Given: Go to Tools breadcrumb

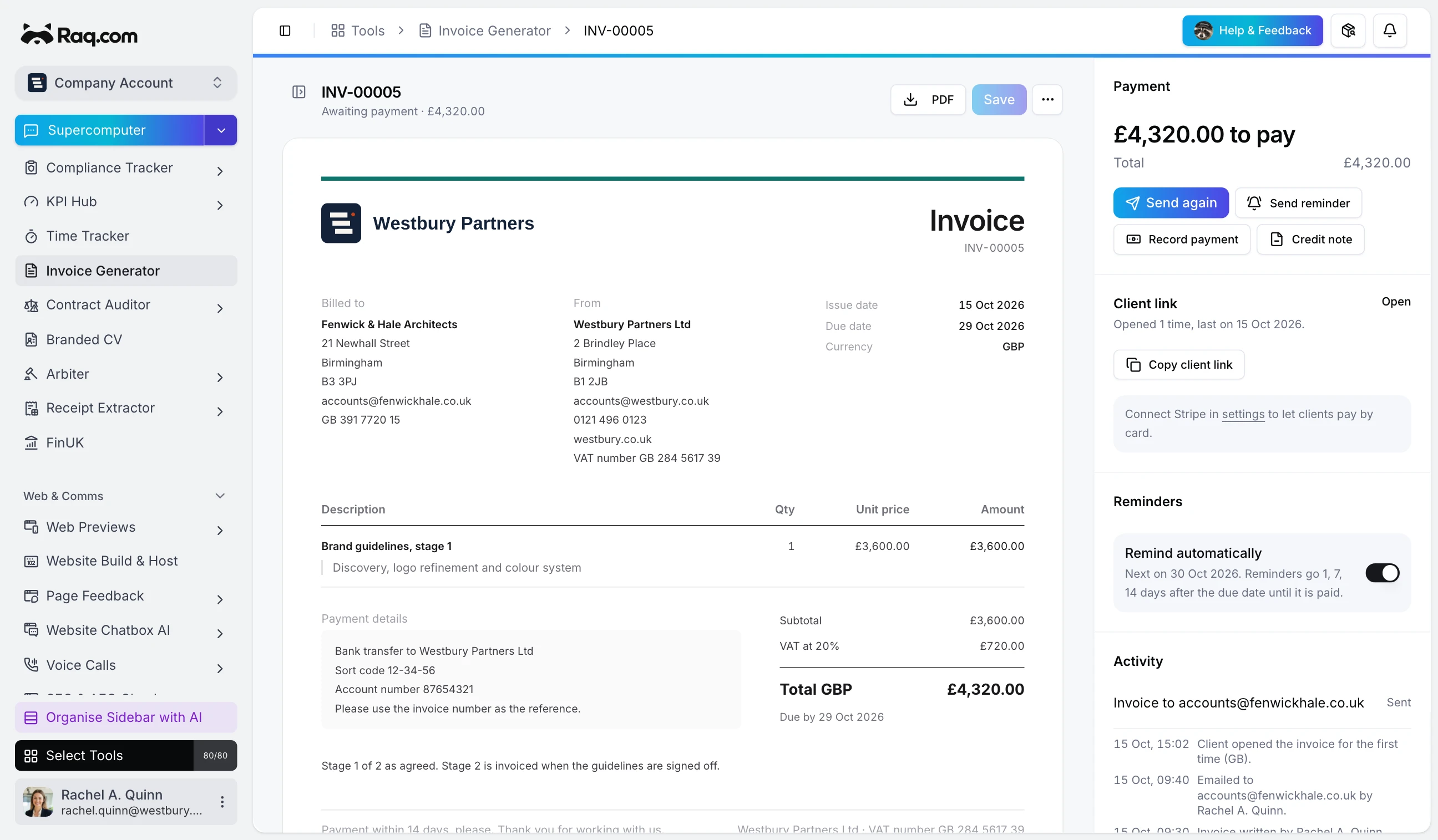Looking at the screenshot, I should (358, 31).
